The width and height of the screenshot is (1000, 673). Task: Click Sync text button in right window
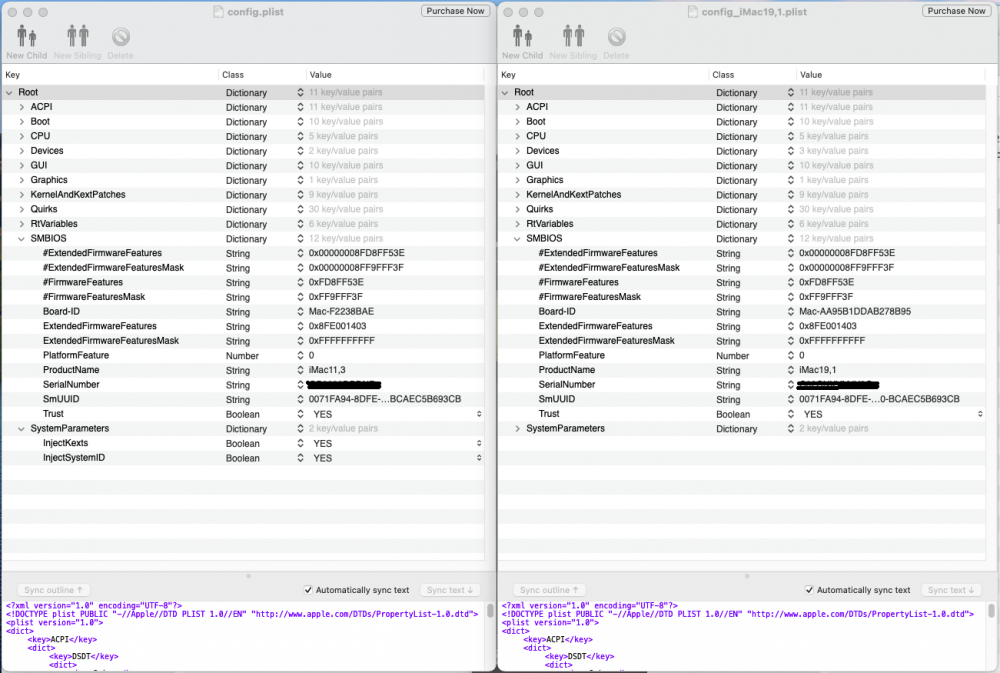tap(951, 590)
